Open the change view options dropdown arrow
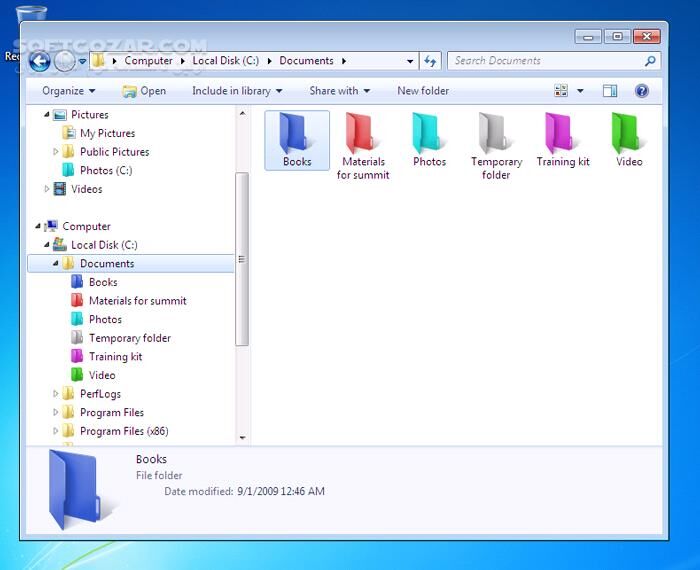 [580, 91]
